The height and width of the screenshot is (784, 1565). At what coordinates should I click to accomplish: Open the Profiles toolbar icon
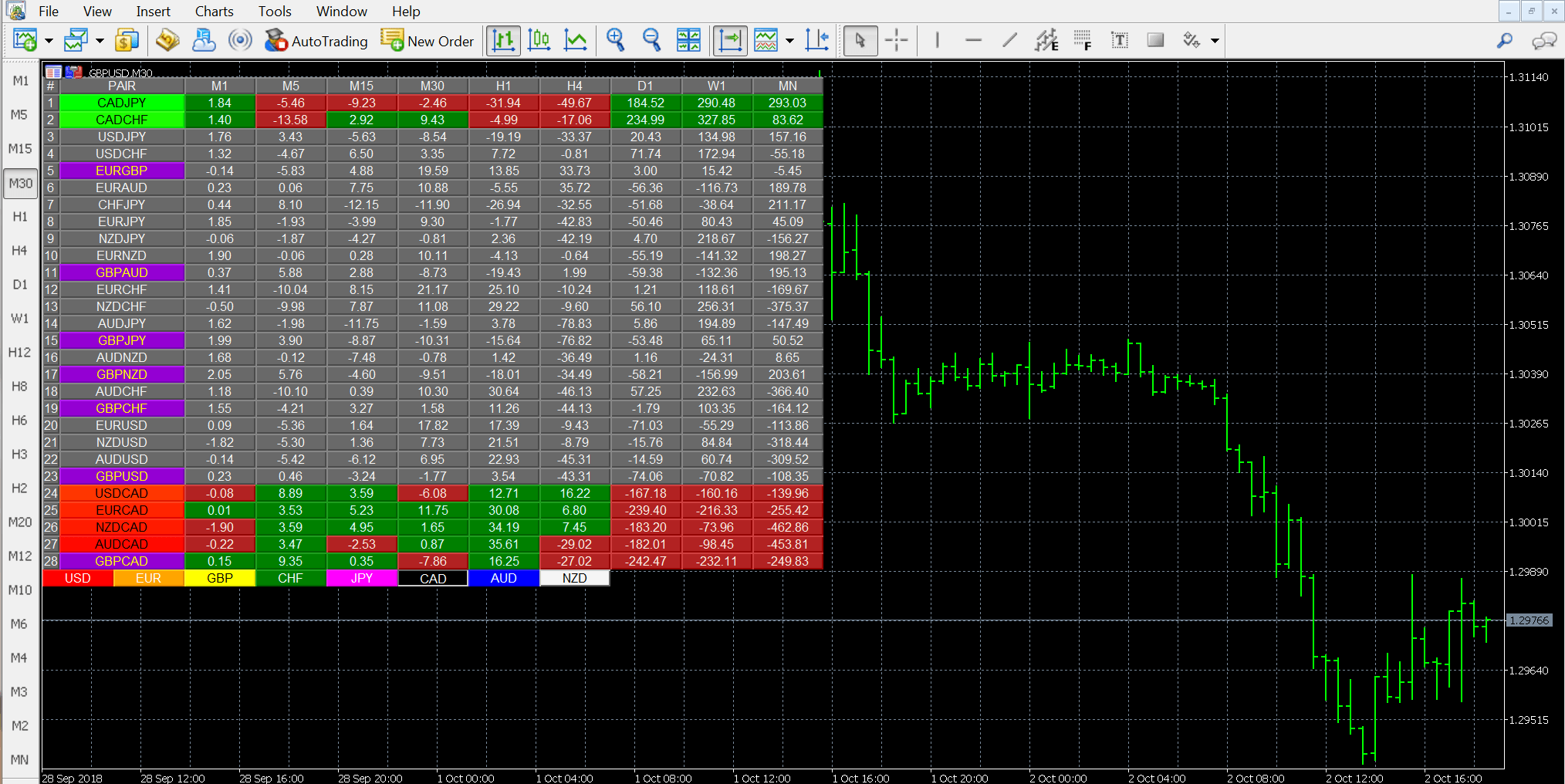[76, 40]
